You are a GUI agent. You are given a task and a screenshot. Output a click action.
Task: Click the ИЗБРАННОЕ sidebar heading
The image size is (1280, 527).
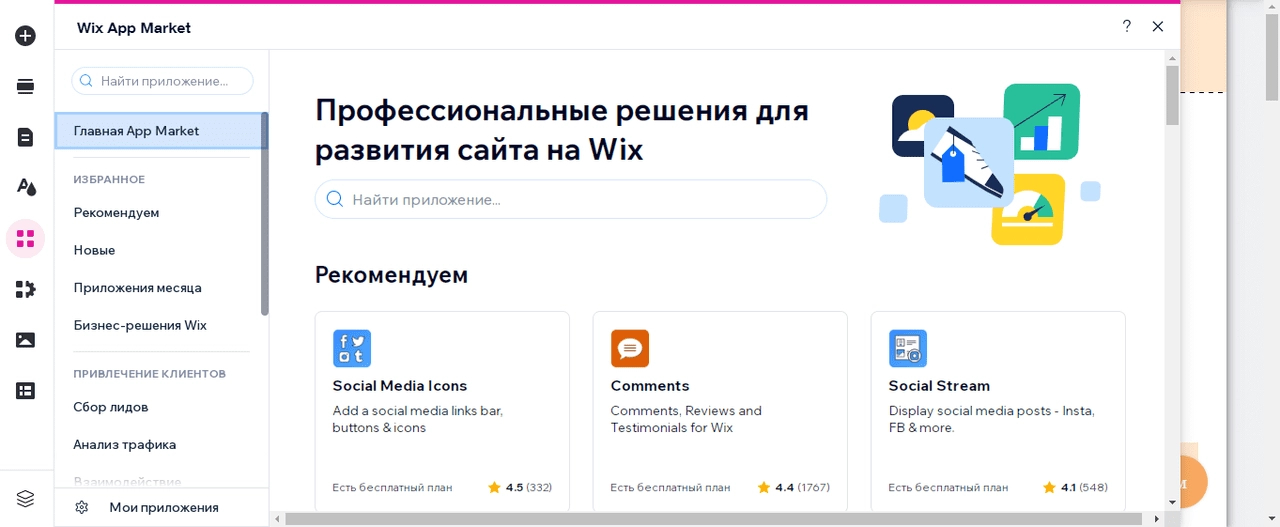click(x=109, y=180)
